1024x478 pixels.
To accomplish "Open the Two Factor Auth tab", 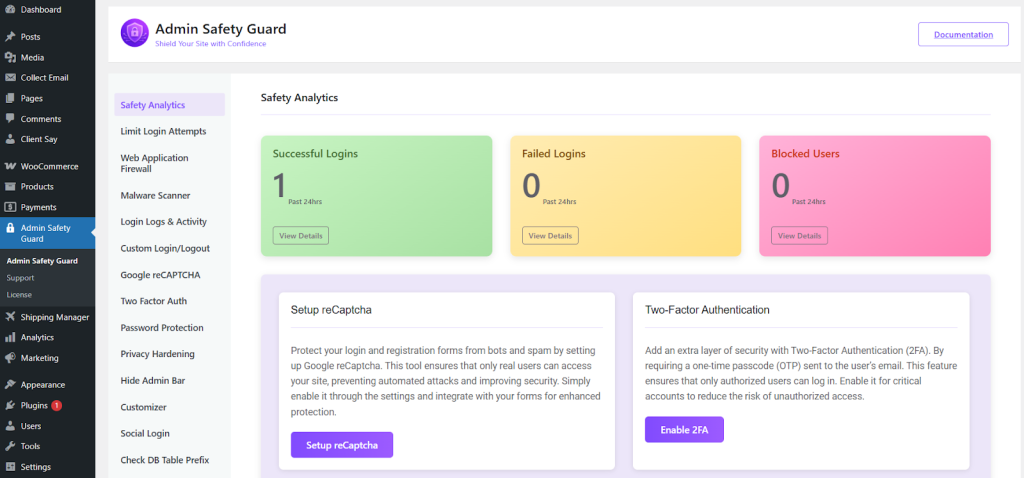I will 153,301.
